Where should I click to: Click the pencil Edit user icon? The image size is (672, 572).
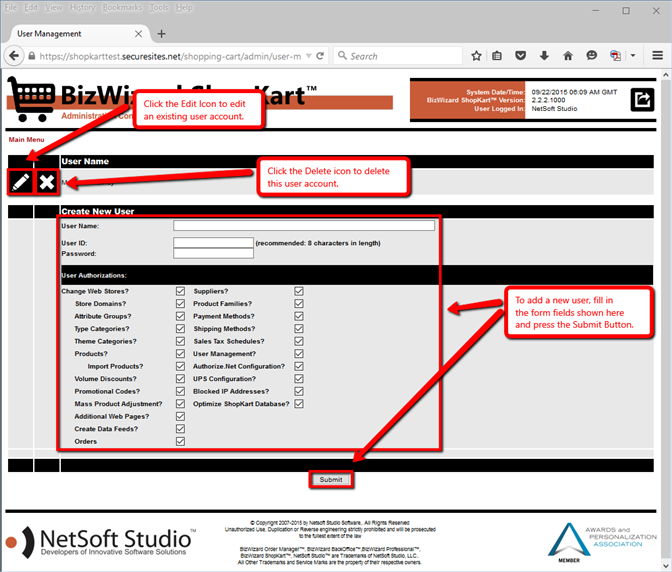pyautogui.click(x=21, y=182)
